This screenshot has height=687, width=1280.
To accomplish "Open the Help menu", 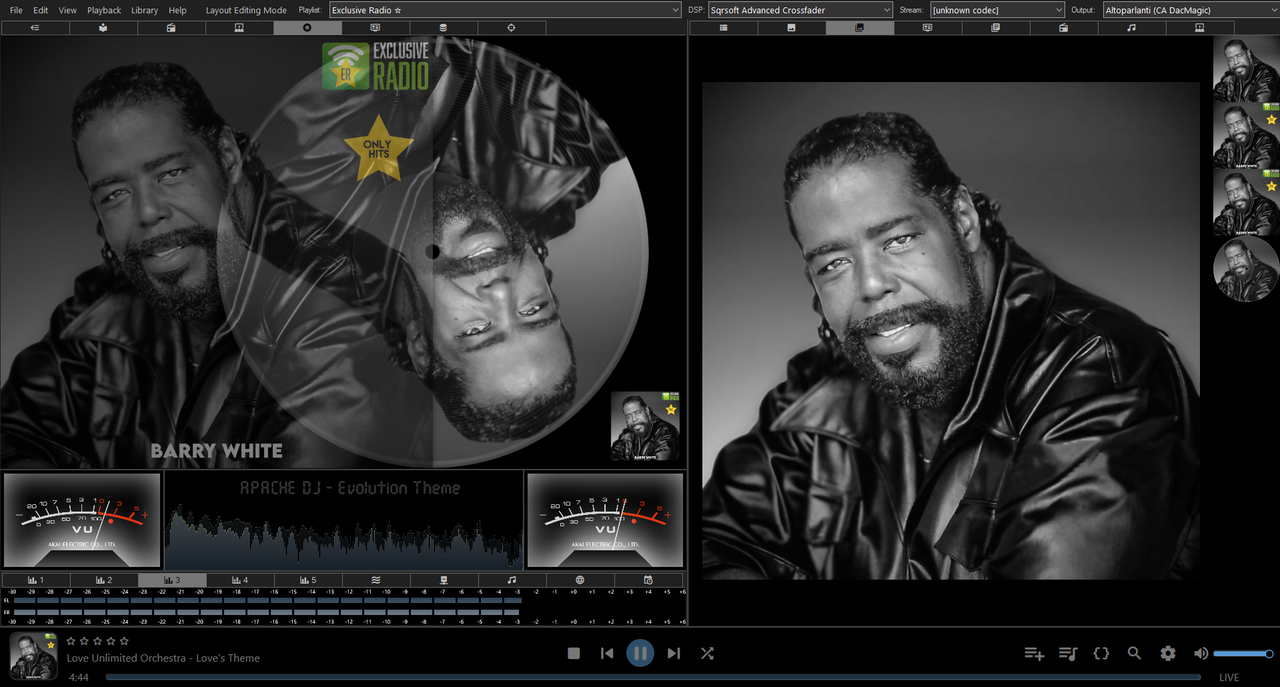I will point(177,10).
